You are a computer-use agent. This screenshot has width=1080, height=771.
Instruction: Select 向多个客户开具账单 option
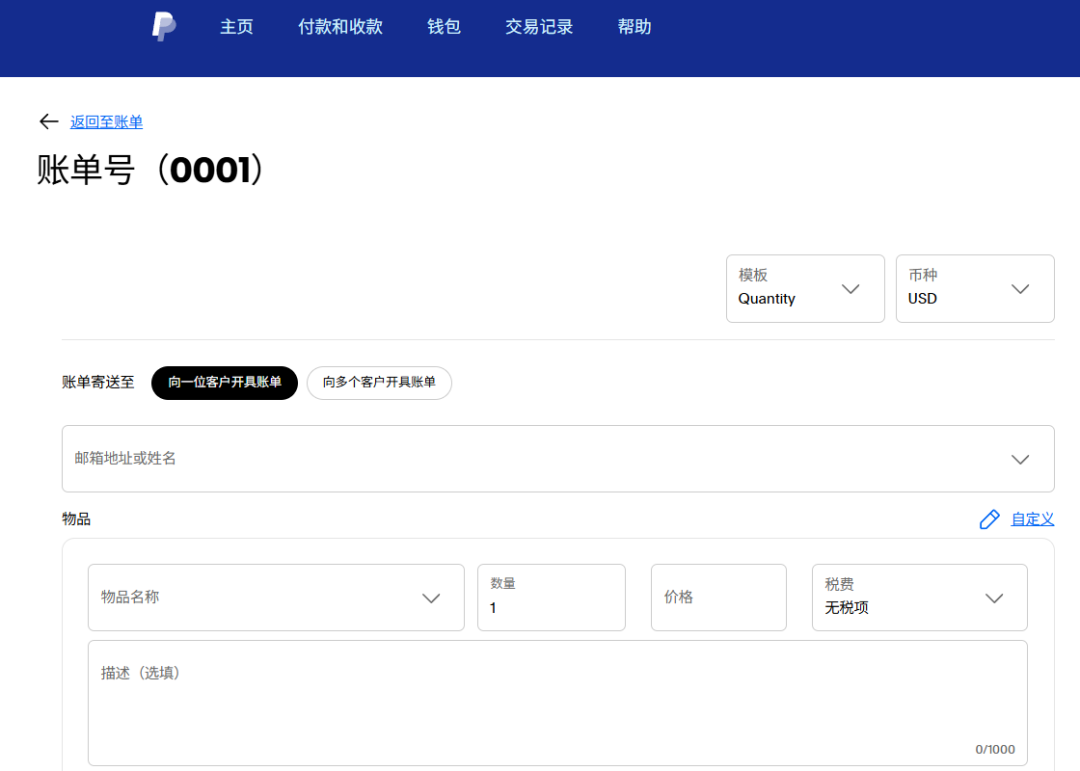coord(378,383)
